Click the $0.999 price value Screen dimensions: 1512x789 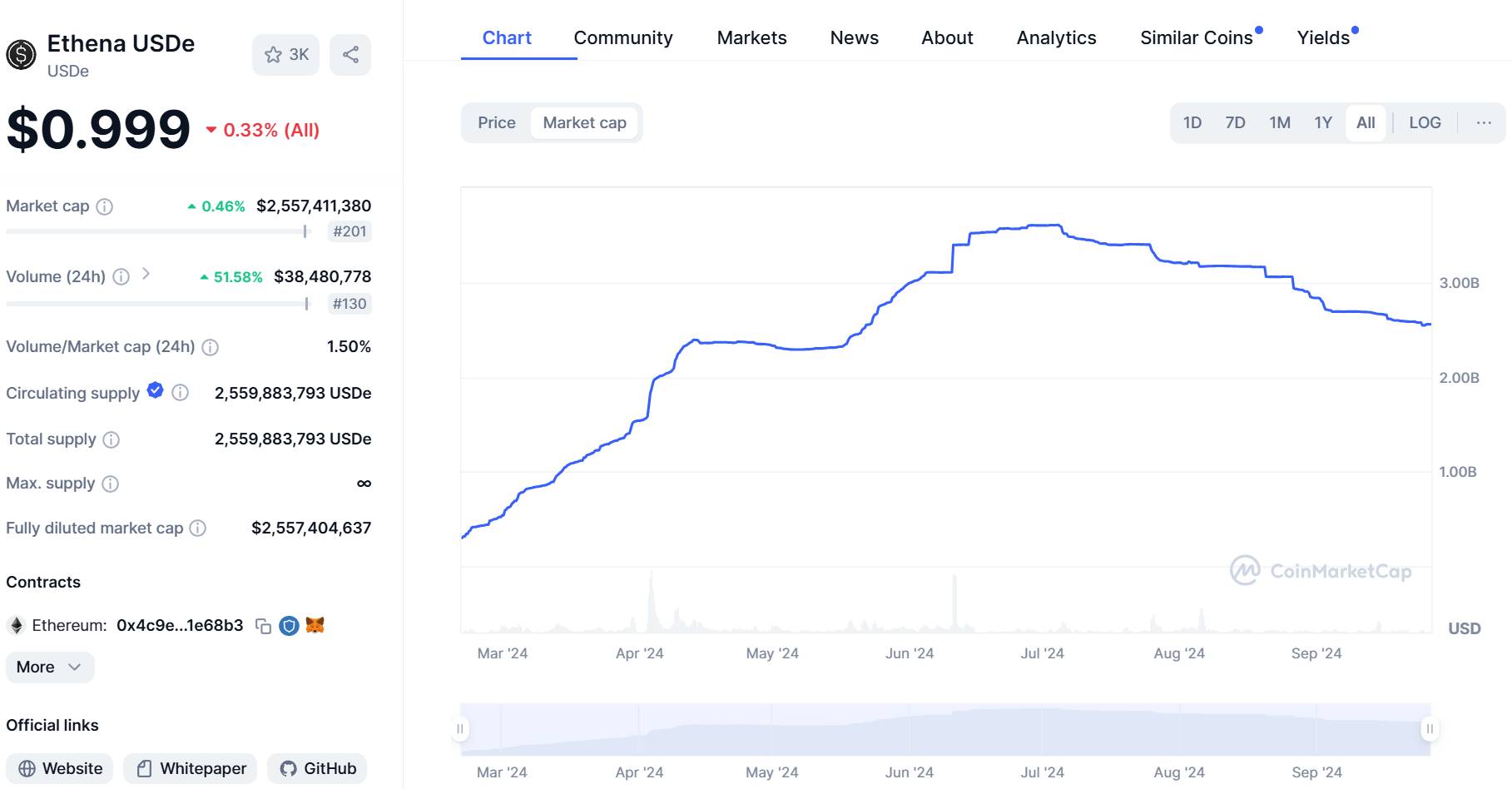pos(98,130)
